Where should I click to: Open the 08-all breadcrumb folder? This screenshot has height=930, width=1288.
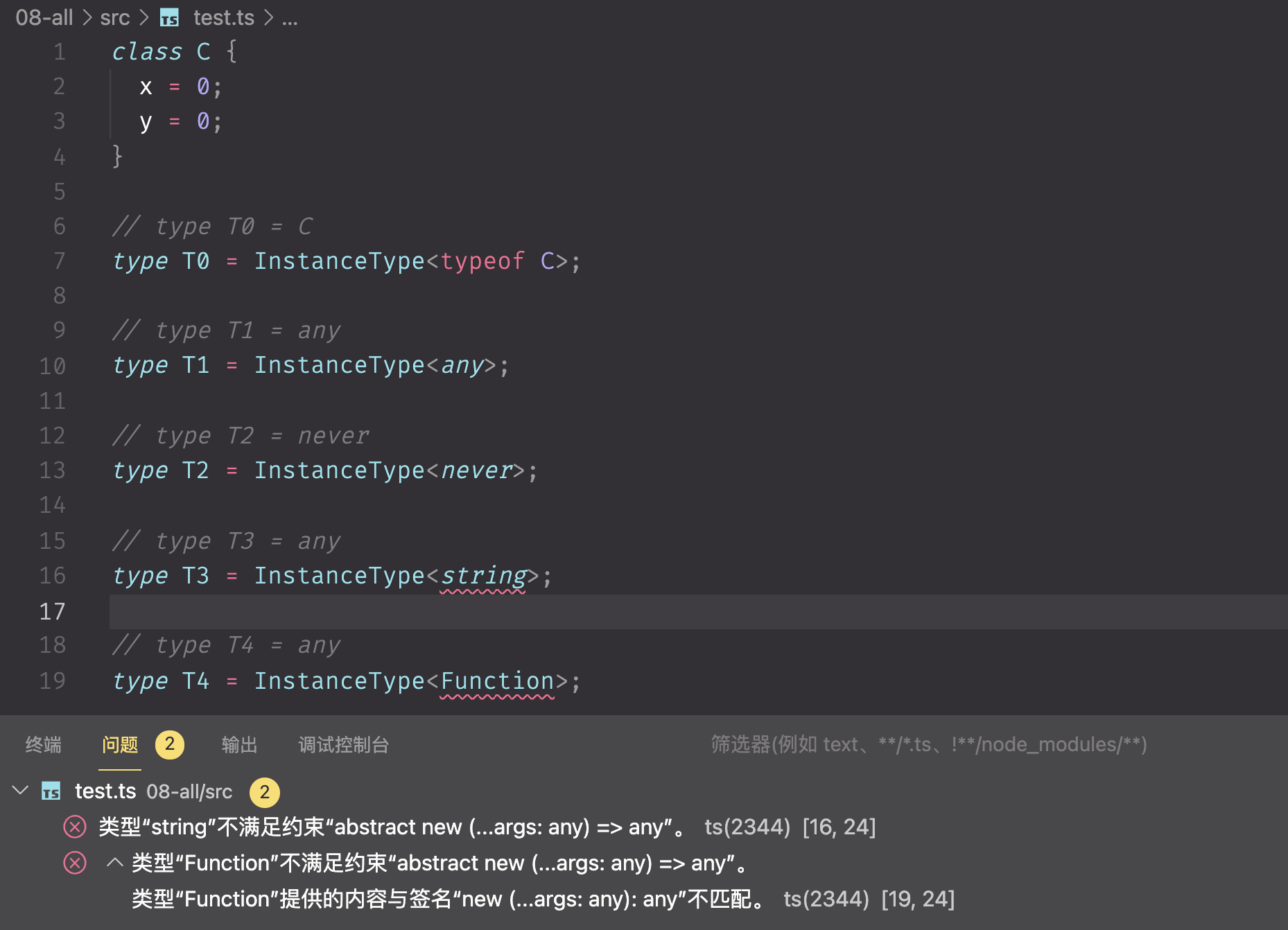pyautogui.click(x=44, y=17)
